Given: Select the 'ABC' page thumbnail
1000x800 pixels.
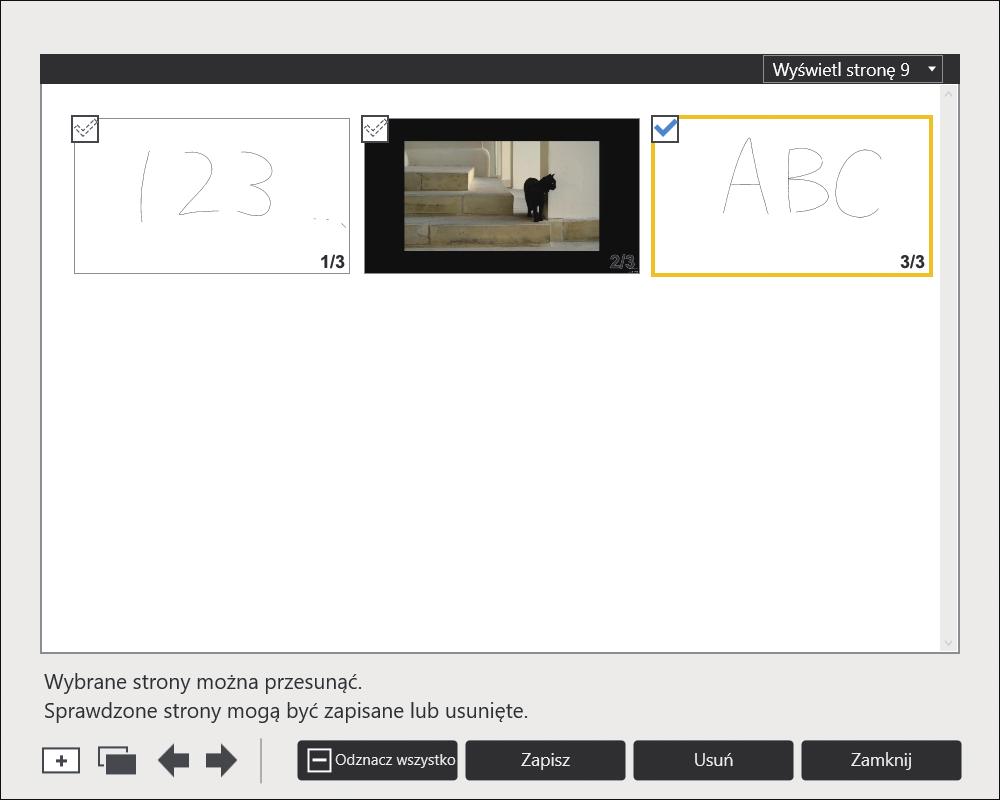Looking at the screenshot, I should tap(792, 196).
